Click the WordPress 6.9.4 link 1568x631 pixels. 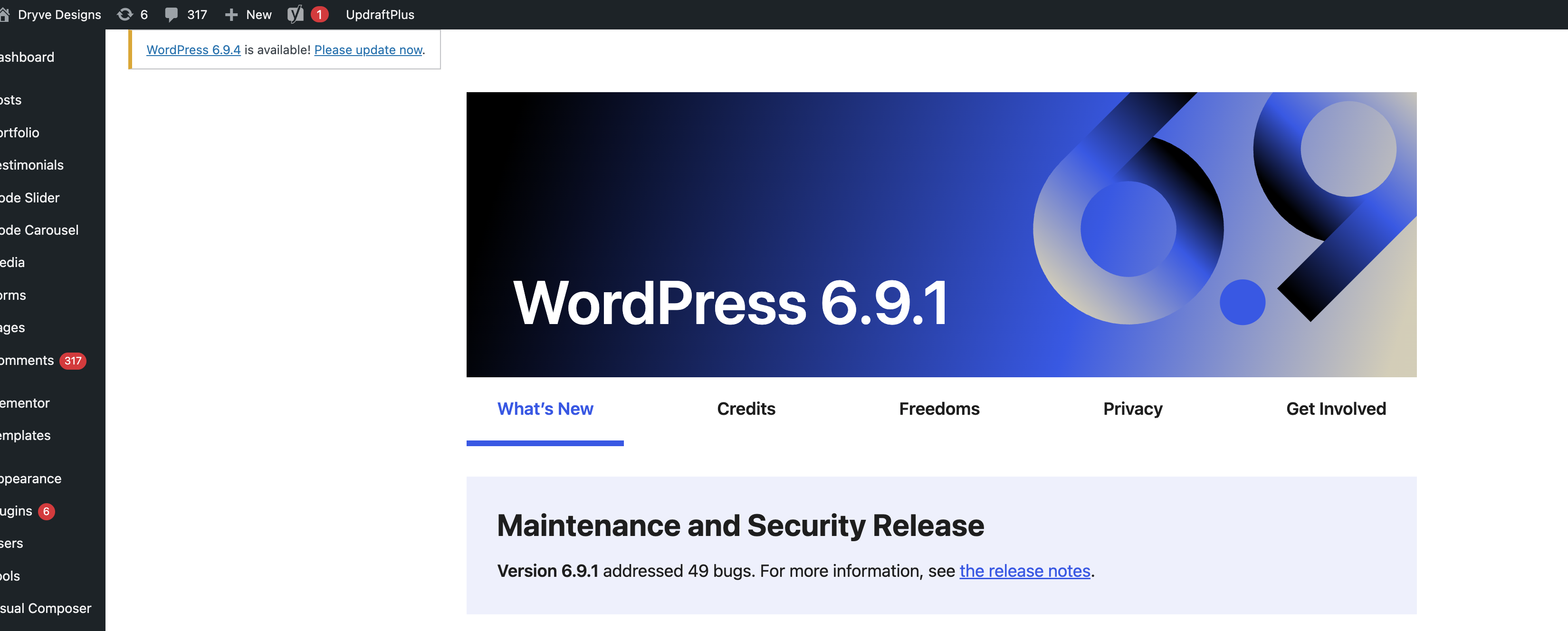pos(193,50)
